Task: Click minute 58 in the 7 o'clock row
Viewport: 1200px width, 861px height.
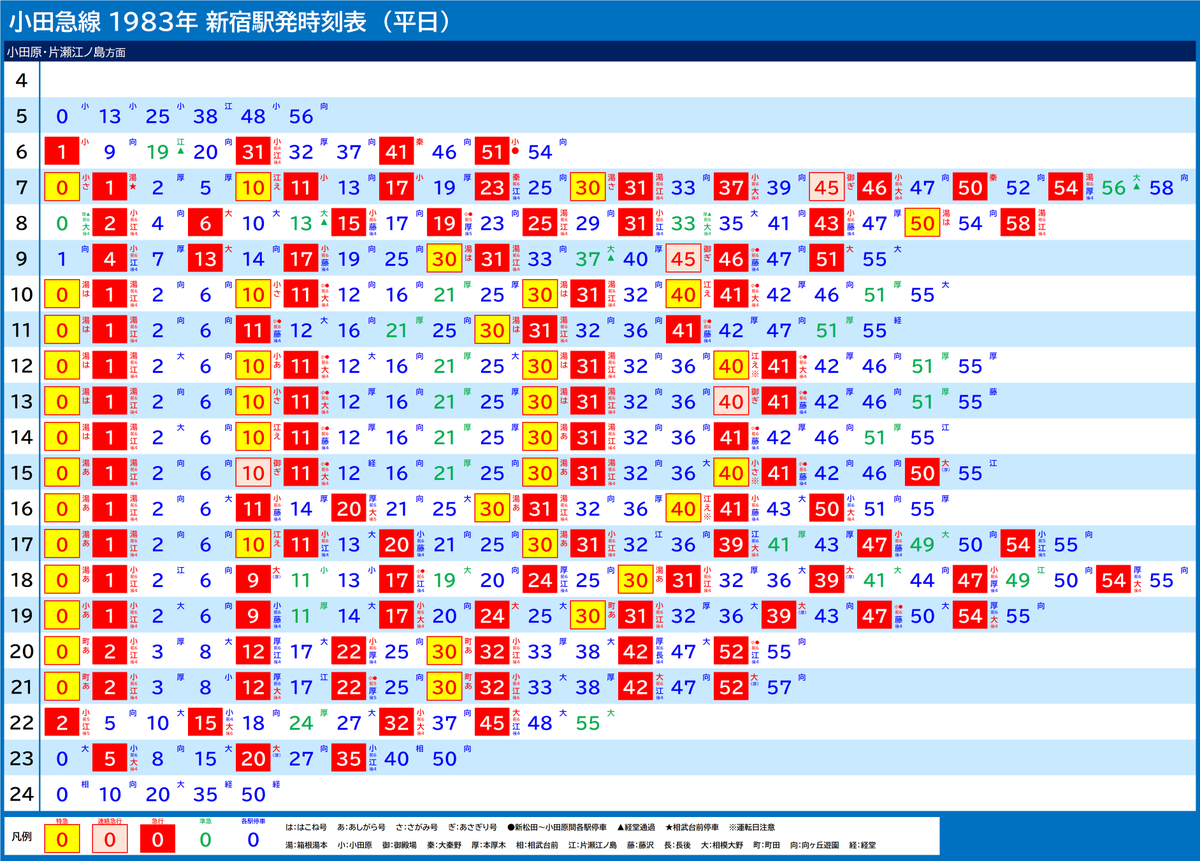Action: coord(1161,187)
